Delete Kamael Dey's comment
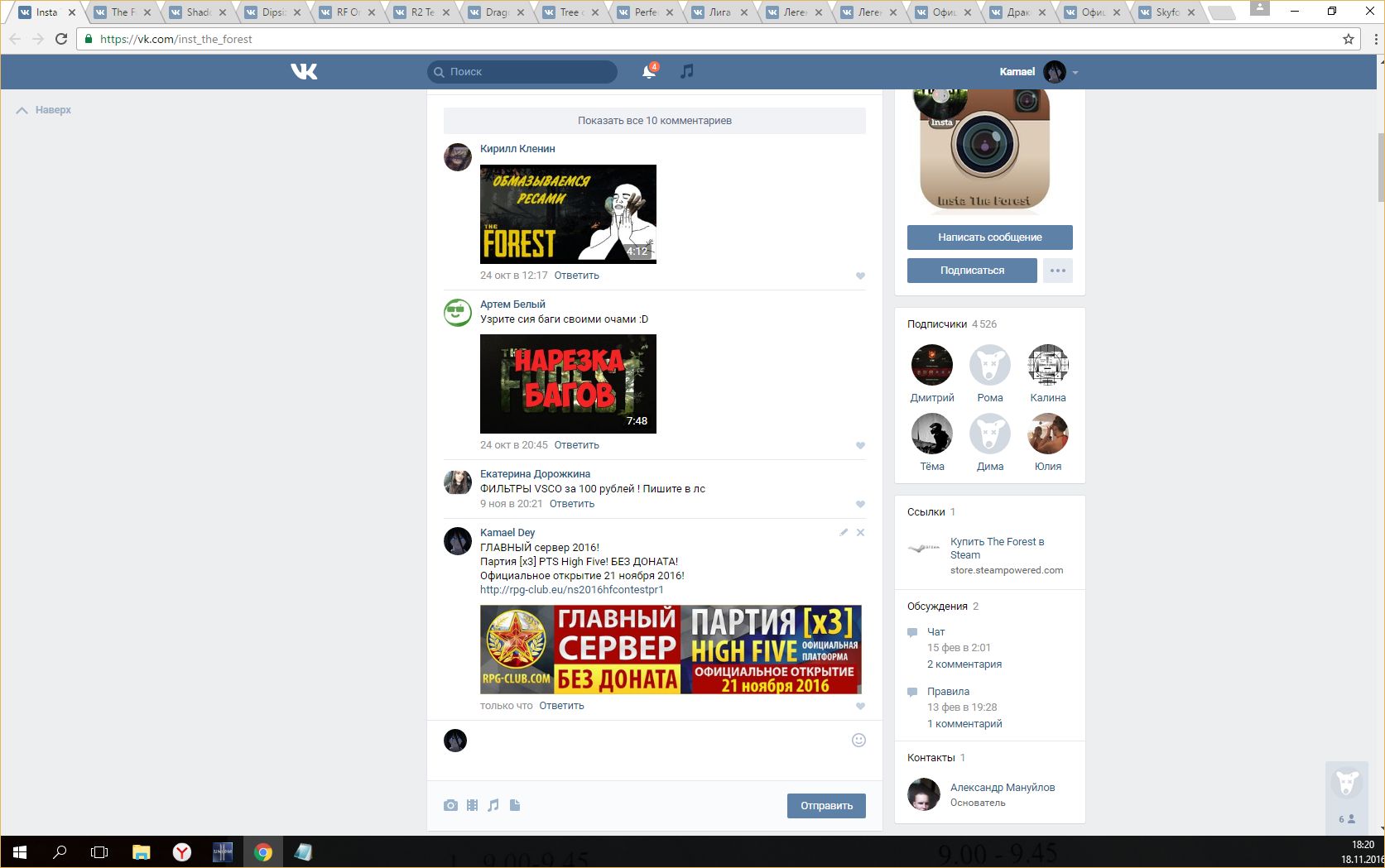 coord(860,533)
